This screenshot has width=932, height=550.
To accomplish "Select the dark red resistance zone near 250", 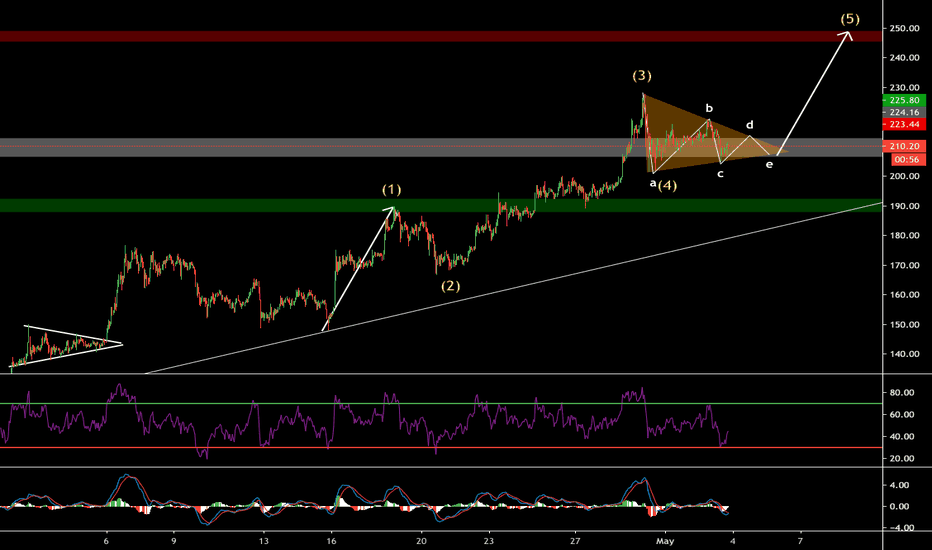I will pyautogui.click(x=441, y=36).
